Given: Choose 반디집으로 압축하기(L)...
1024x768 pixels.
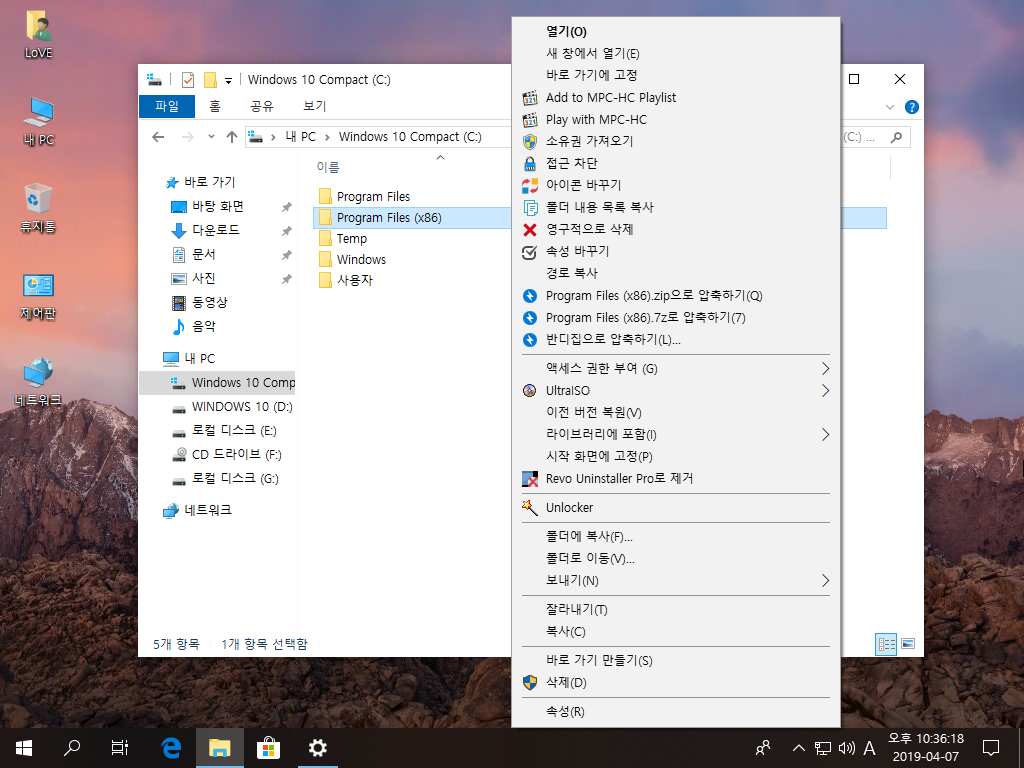Looking at the screenshot, I should pyautogui.click(x=676, y=340).
